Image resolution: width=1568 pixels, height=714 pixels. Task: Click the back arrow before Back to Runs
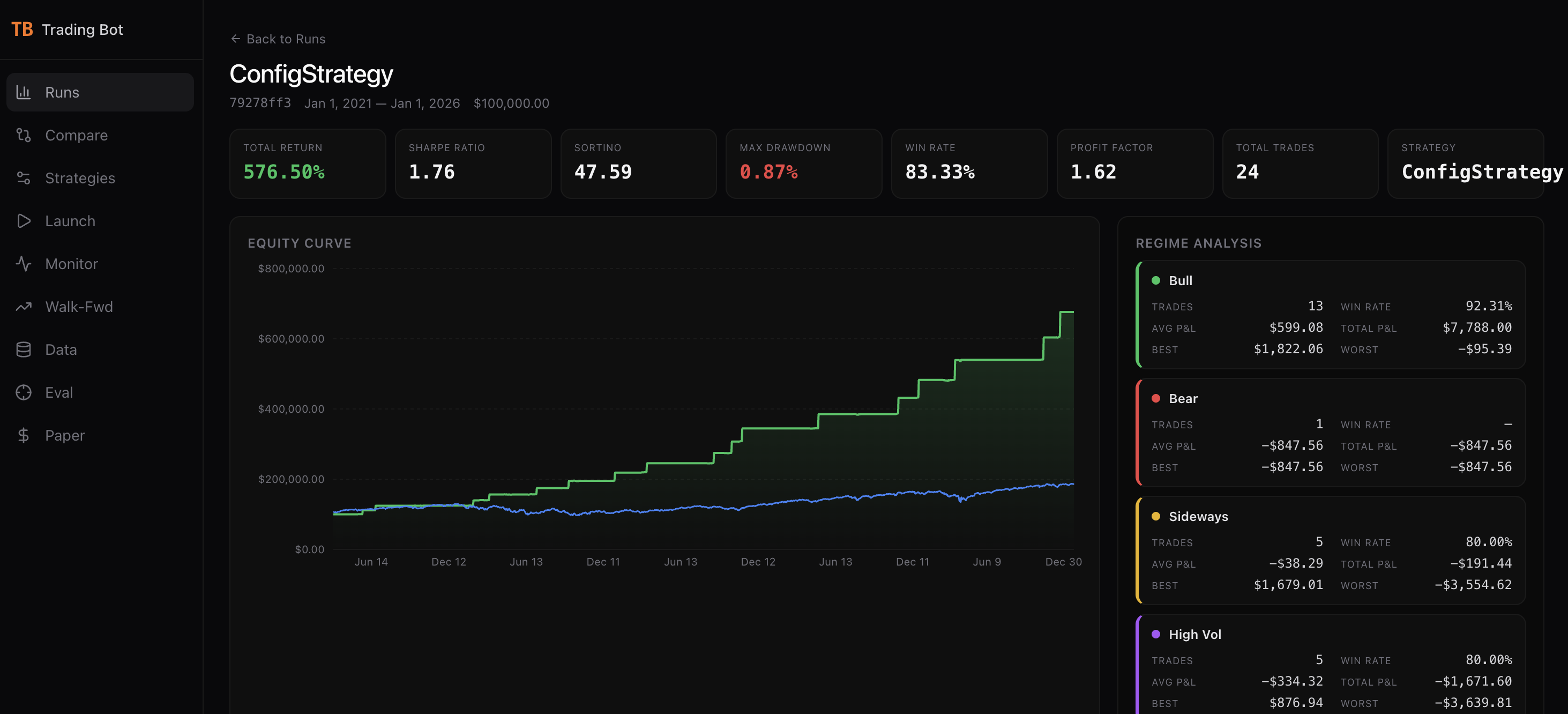tap(236, 39)
